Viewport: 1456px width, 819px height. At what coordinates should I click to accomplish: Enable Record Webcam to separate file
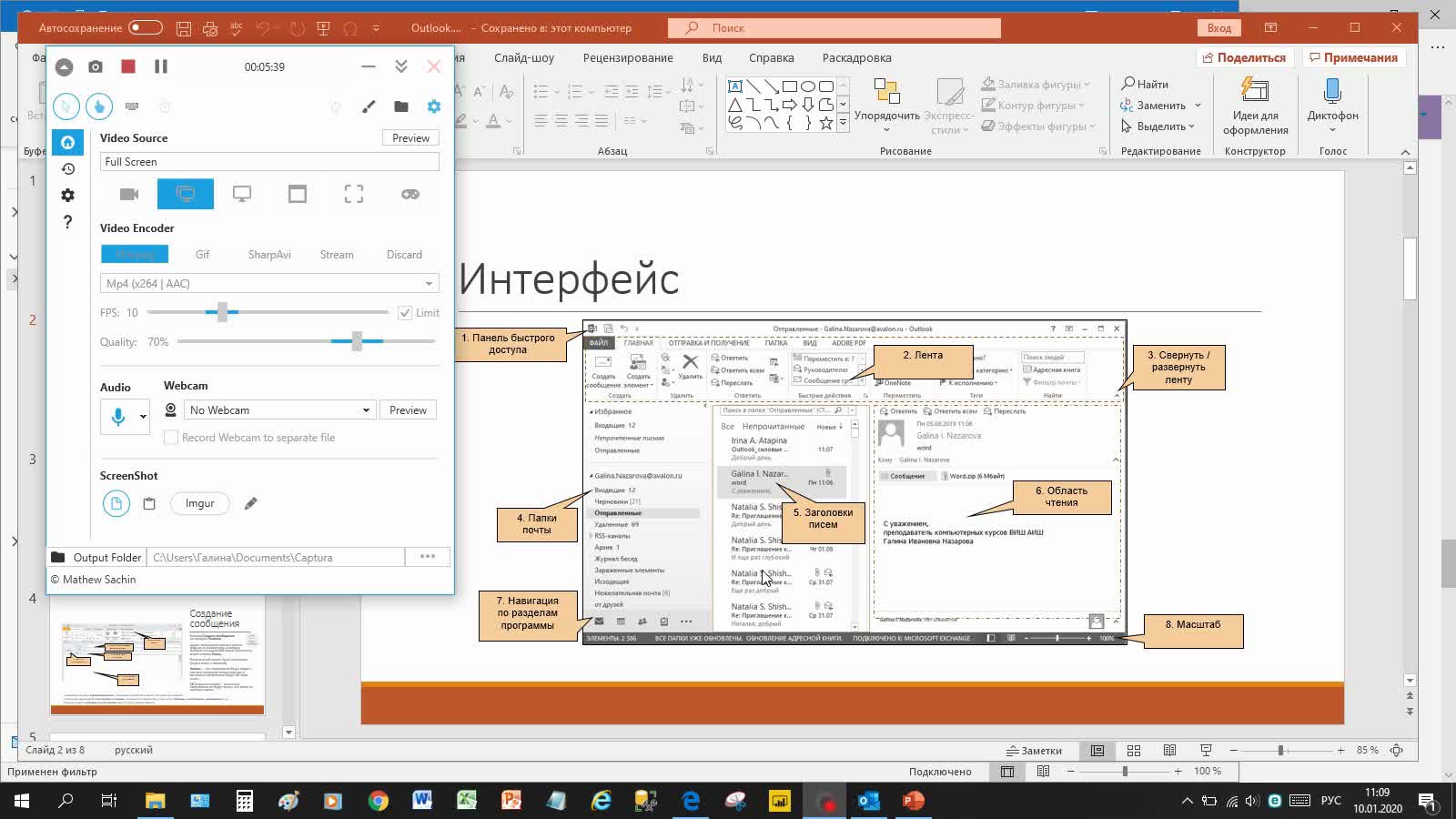tap(170, 438)
